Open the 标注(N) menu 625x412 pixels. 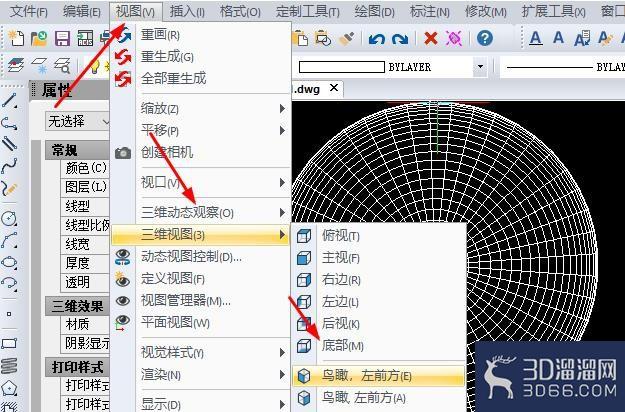point(430,11)
